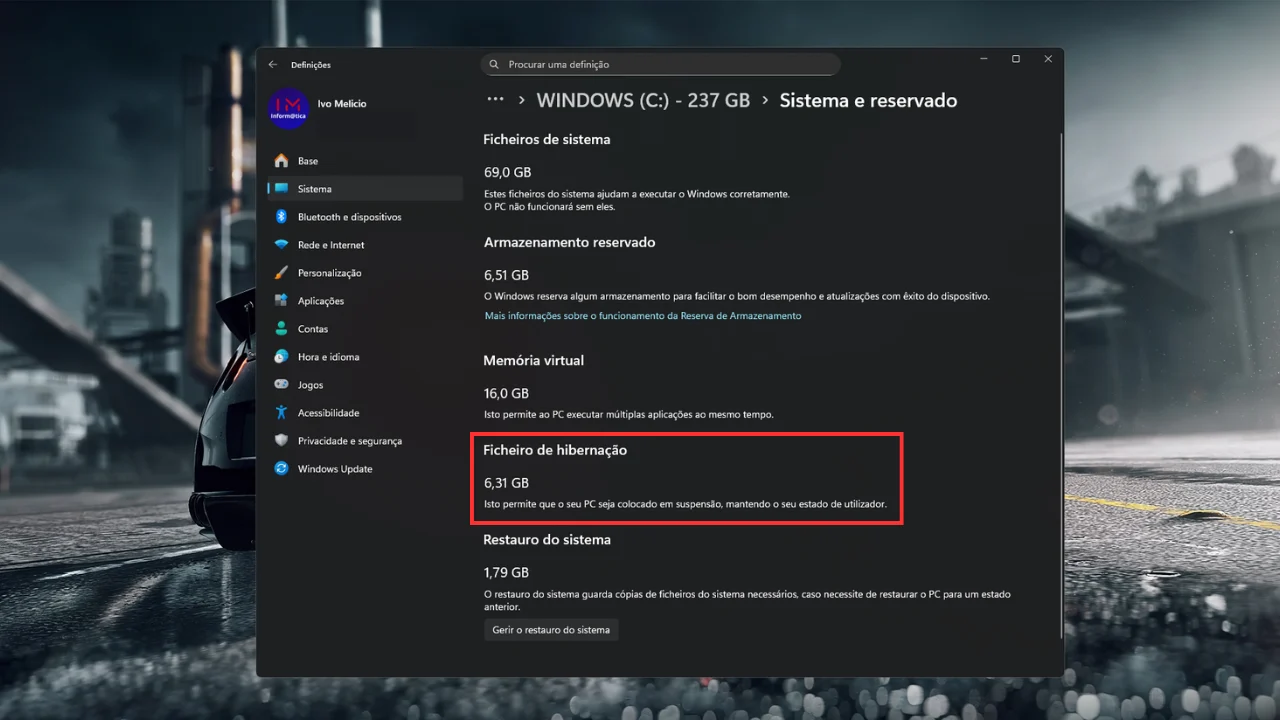
Task: Click the Windows Update refresh icon
Action: point(281,469)
